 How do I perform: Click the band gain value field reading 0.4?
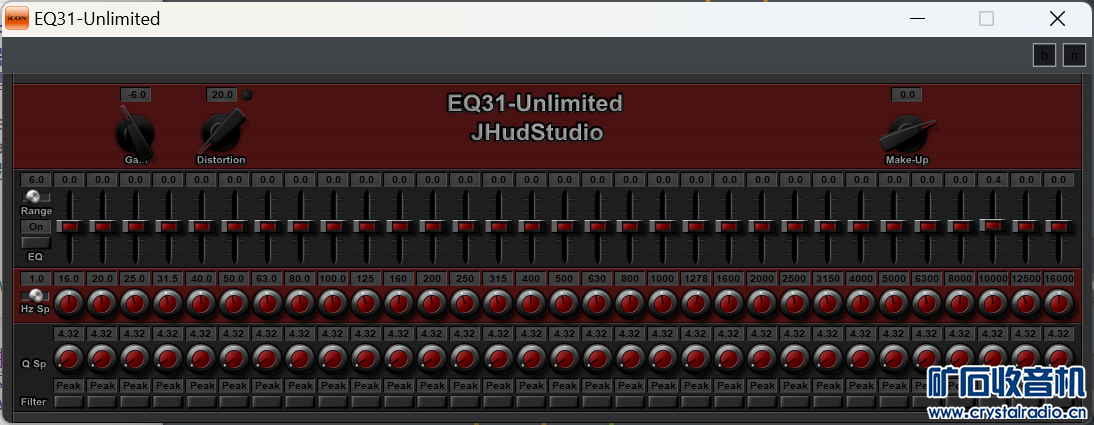tap(994, 179)
